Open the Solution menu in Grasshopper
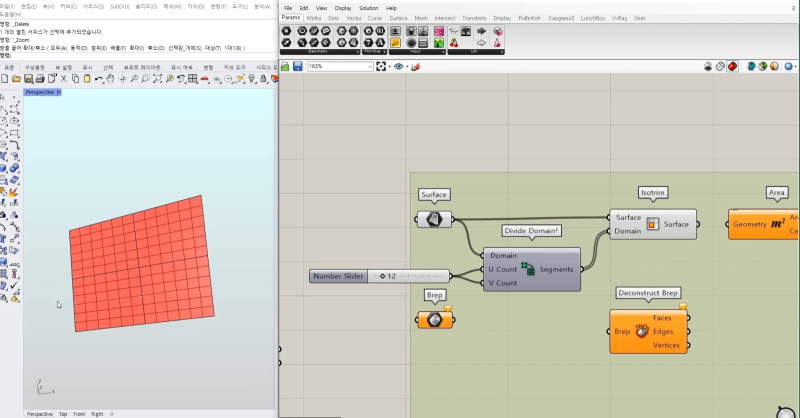Image resolution: width=800 pixels, height=418 pixels. click(x=368, y=8)
